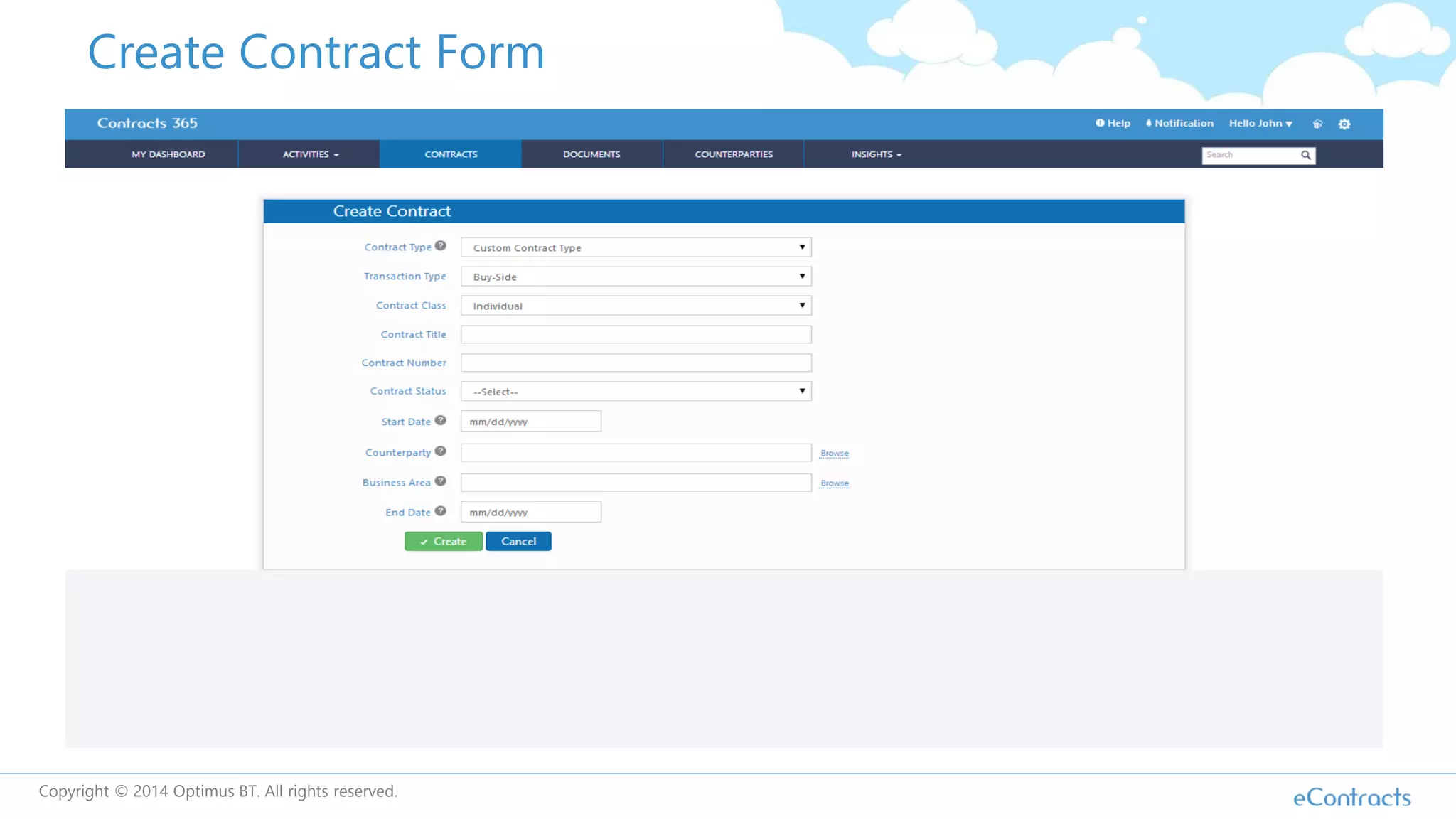Click the help icon next to End Date
Image resolution: width=1456 pixels, height=819 pixels.
point(441,511)
